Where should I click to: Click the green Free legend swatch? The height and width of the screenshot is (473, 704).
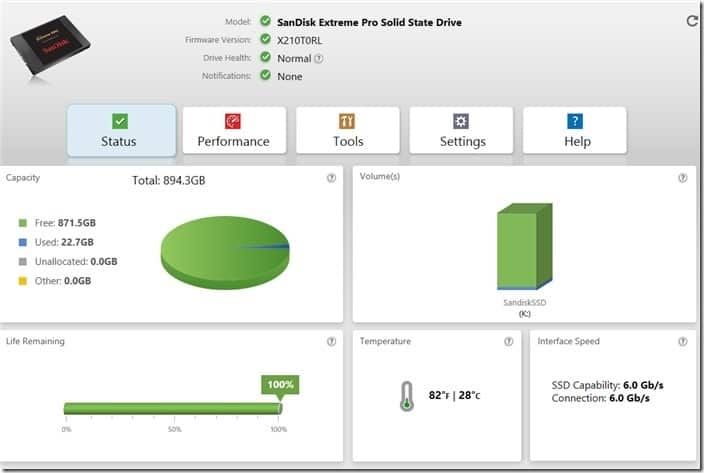[22, 223]
